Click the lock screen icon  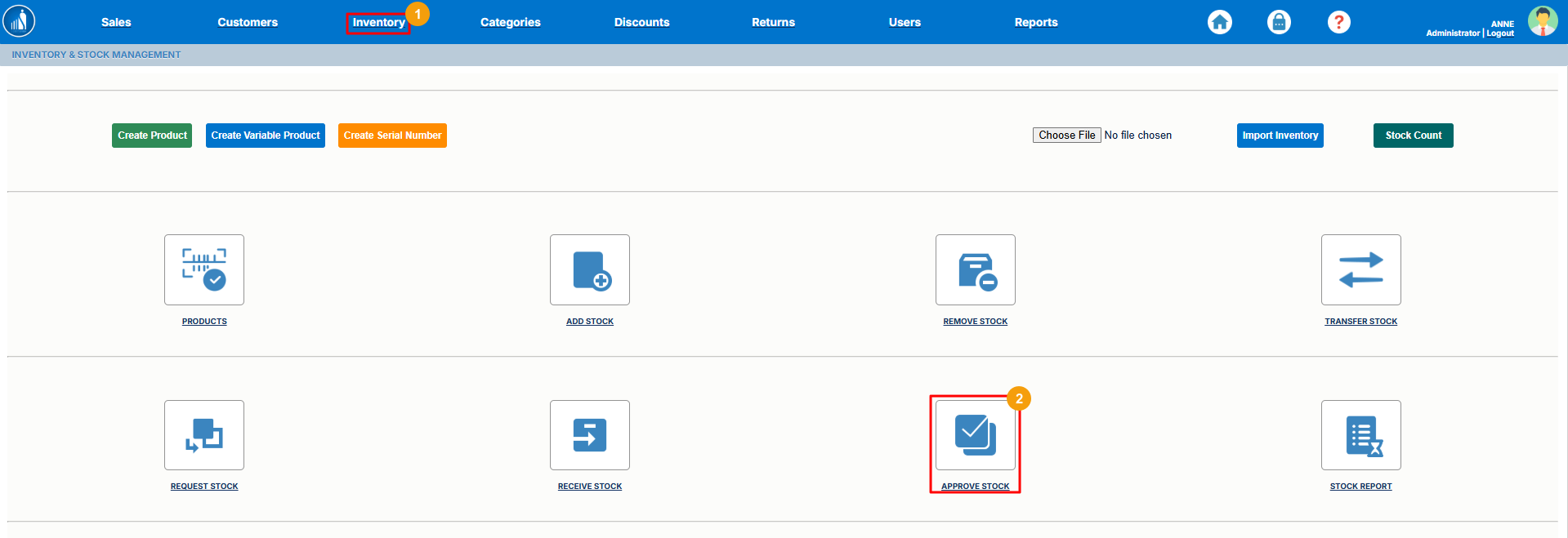(x=1279, y=22)
